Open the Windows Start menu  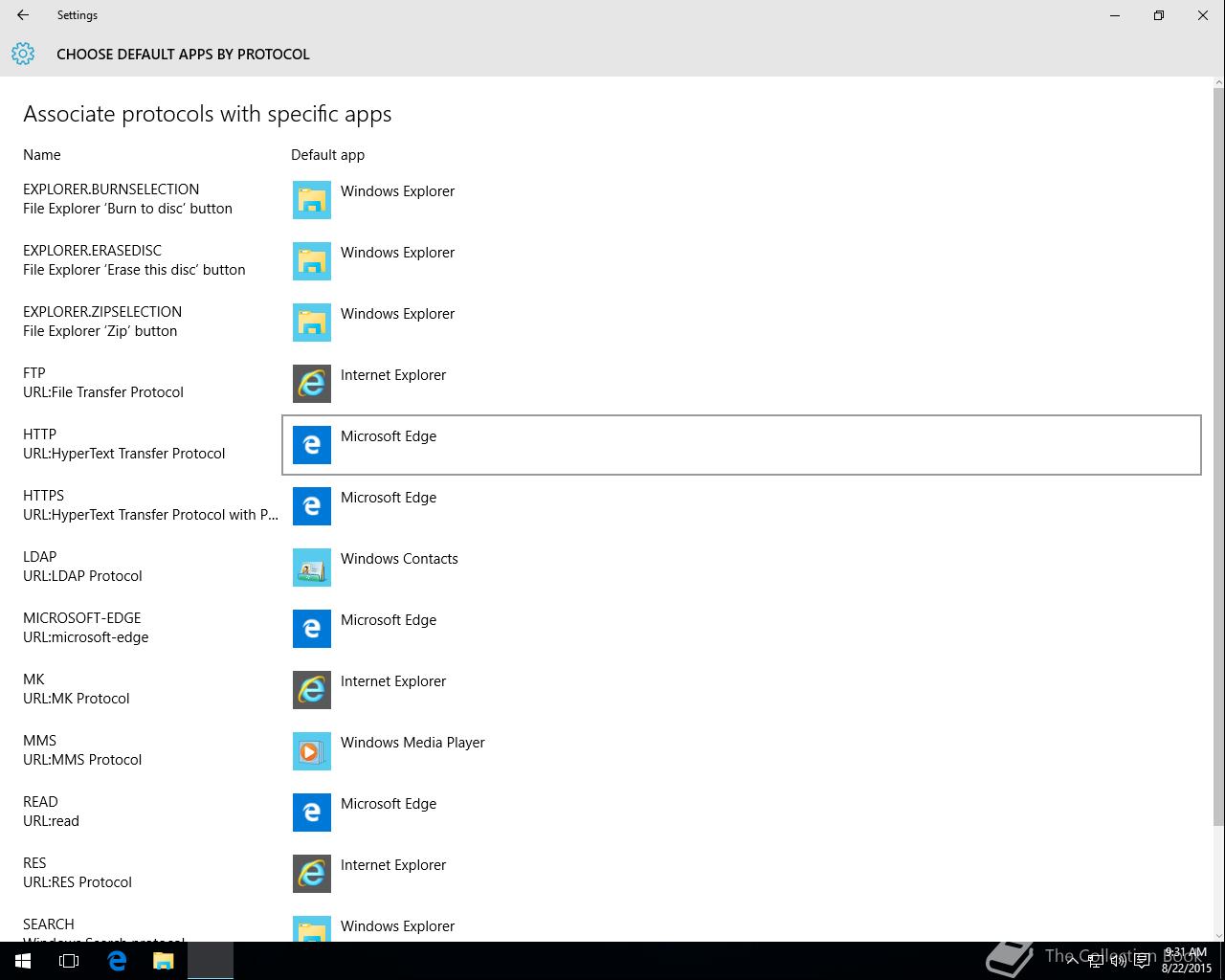pos(23,961)
